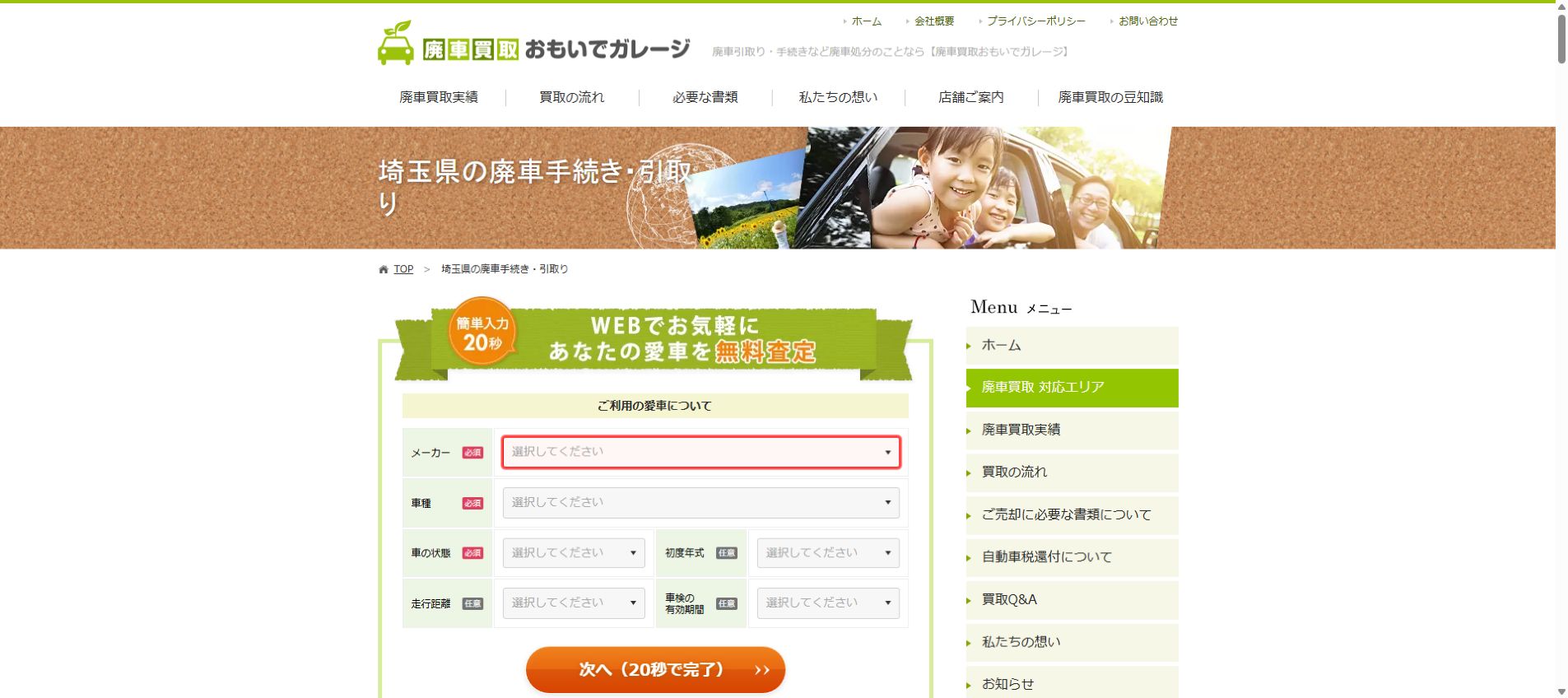Select 買取の流れ in side Menu

click(1072, 472)
